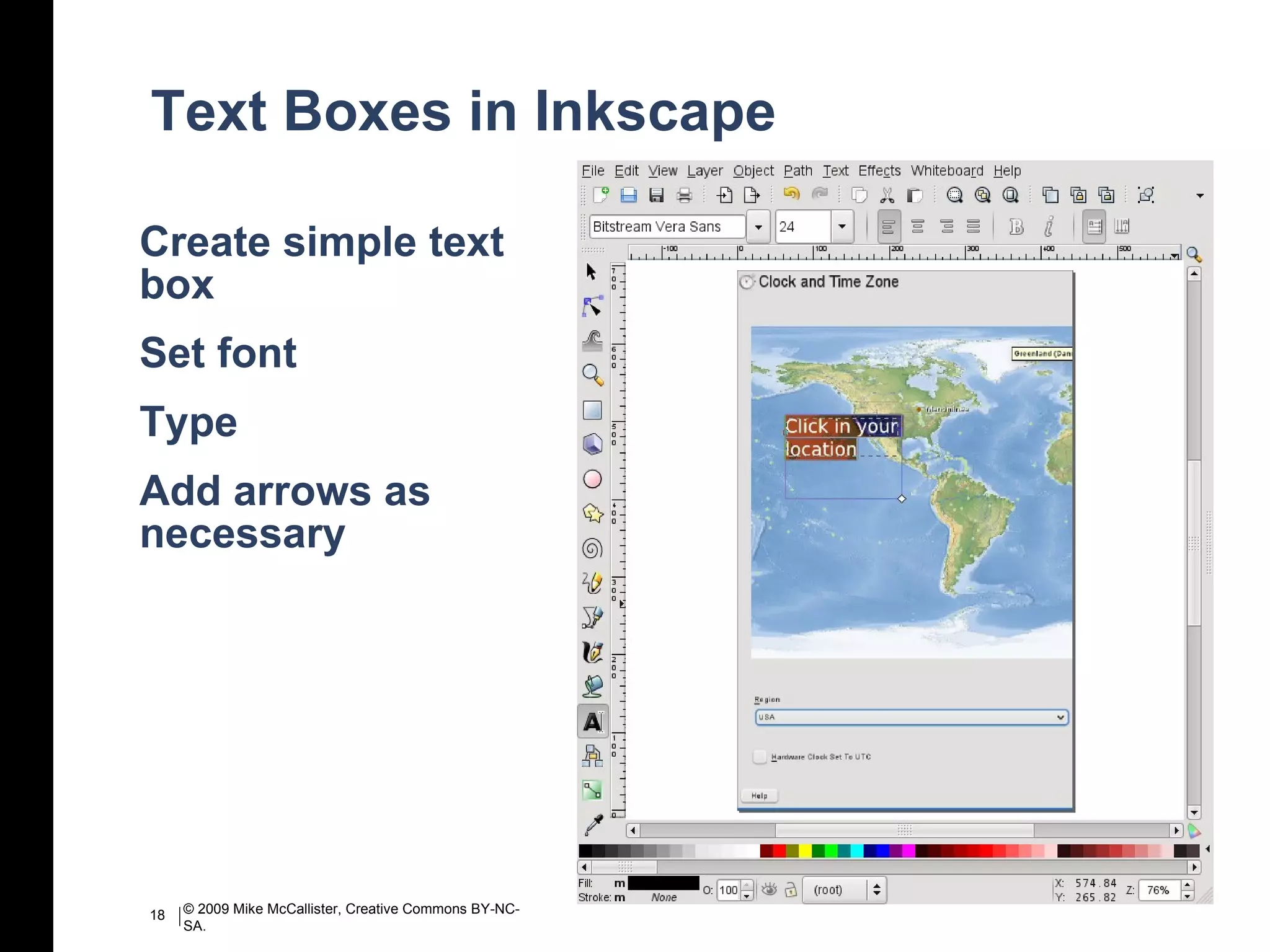Toggle Italic text style

[1049, 227]
